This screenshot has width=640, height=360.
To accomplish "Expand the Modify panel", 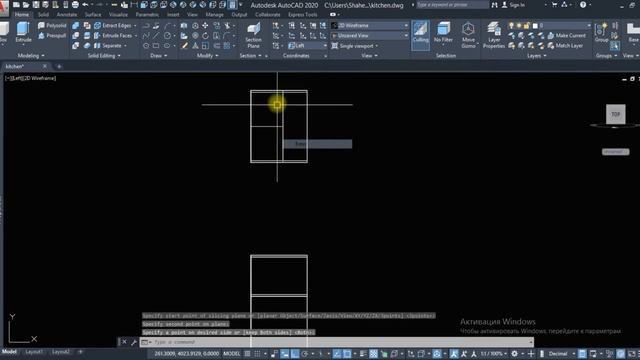I will [x=207, y=56].
